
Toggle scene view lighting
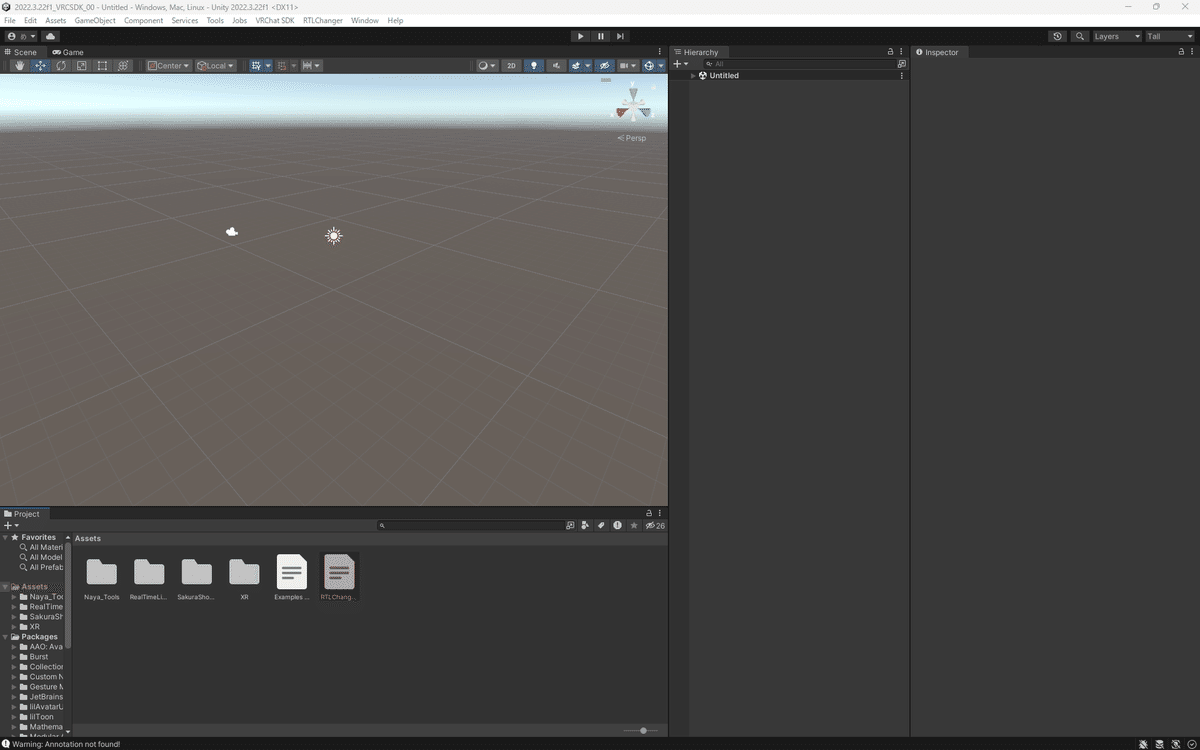[x=535, y=65]
